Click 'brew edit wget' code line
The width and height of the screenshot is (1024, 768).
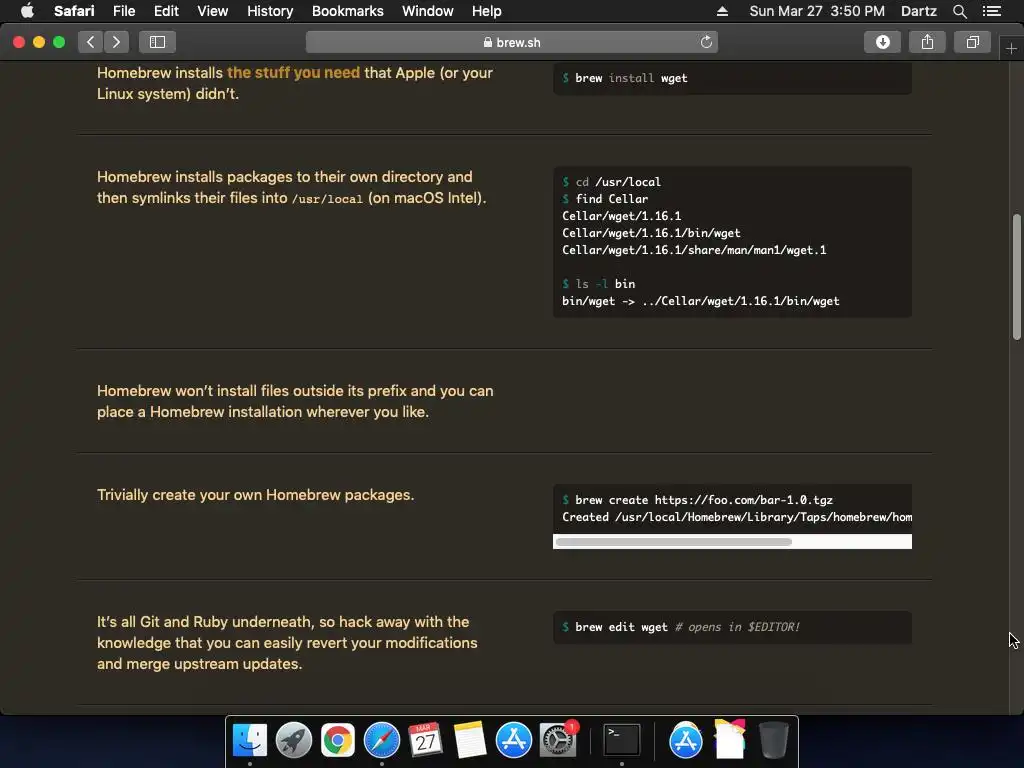[681, 627]
